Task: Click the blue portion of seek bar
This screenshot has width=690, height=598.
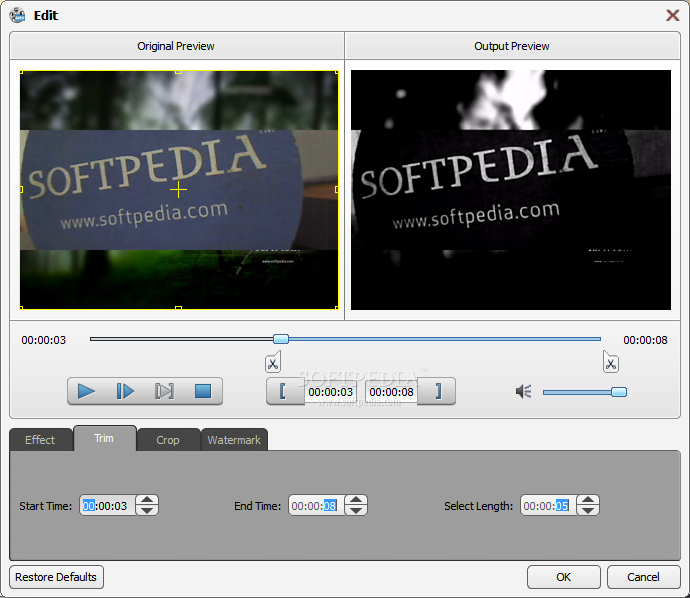Action: pos(444,339)
